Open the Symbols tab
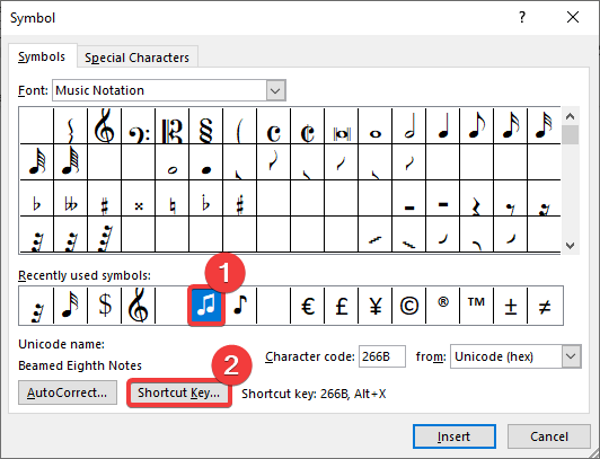This screenshot has width=600, height=459. (x=41, y=57)
